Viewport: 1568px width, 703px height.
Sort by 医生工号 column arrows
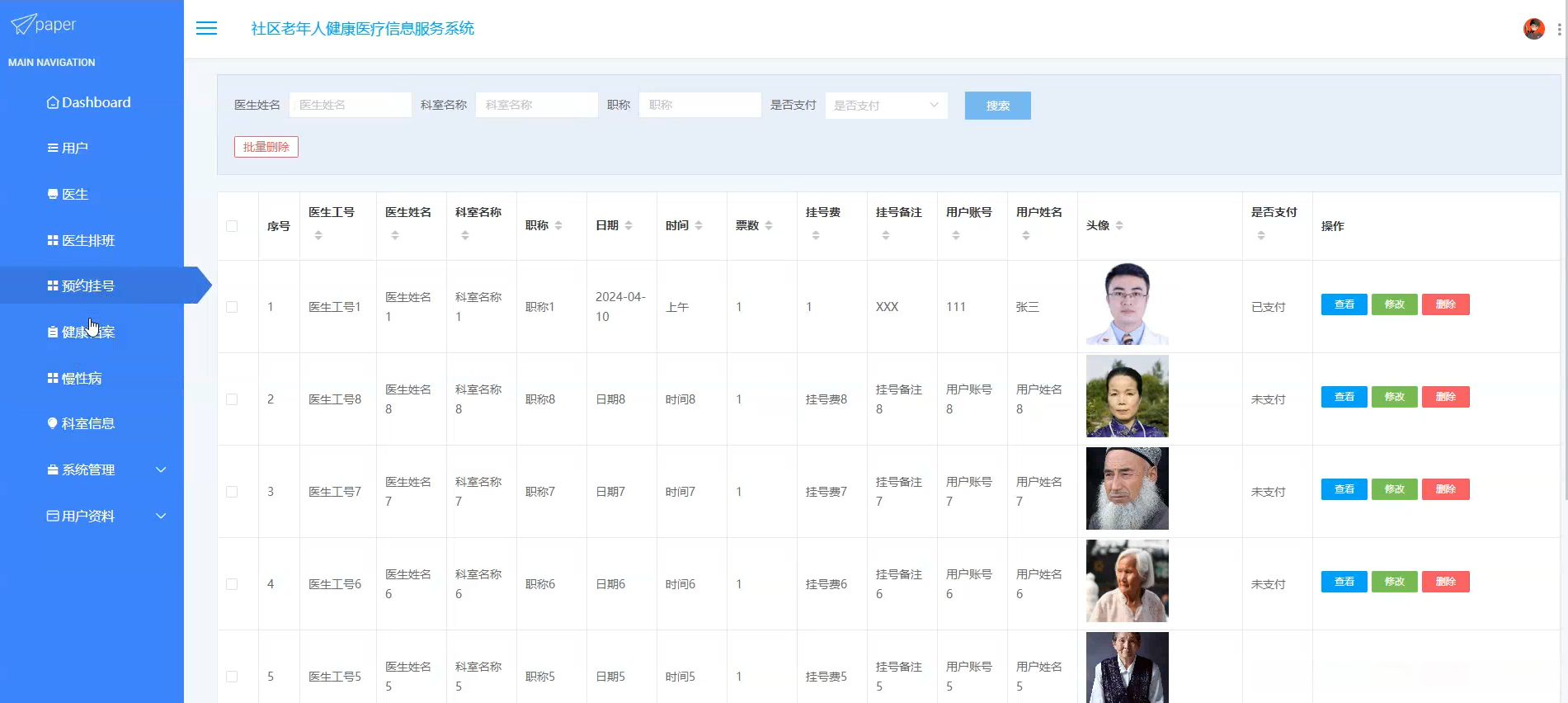[x=318, y=236]
